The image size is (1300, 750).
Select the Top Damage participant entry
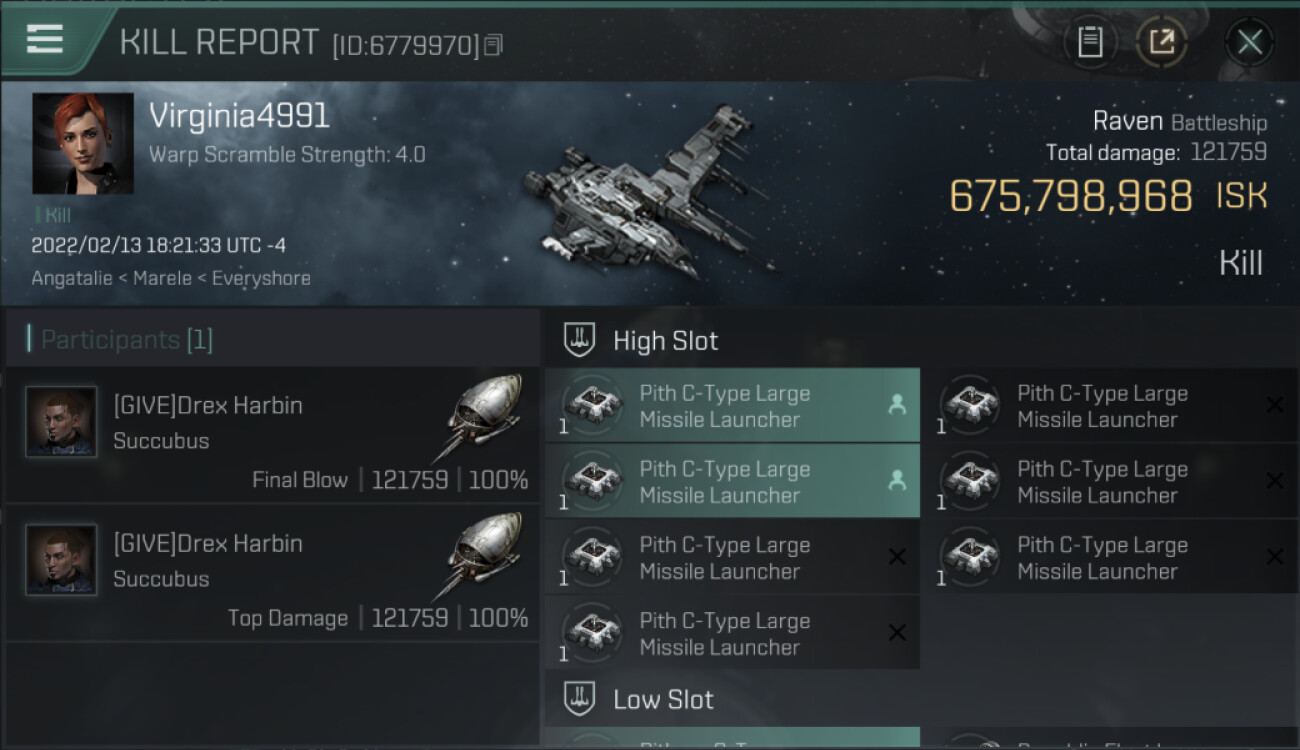[272, 573]
